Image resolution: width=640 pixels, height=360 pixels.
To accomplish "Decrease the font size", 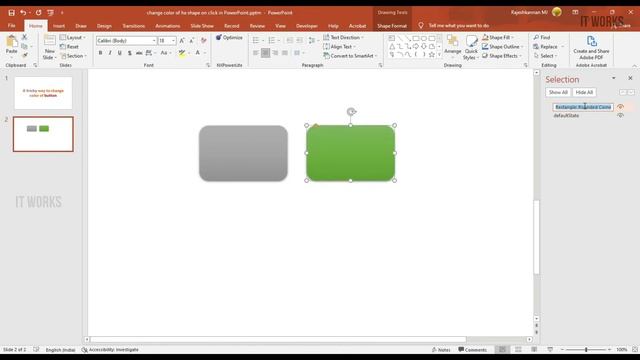I will point(191,40).
